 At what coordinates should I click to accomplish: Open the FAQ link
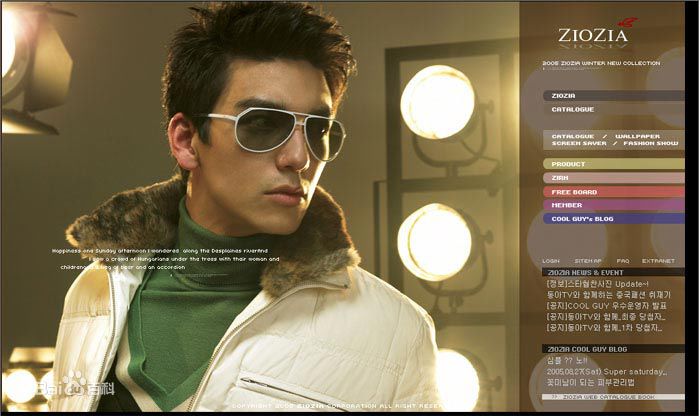click(622, 260)
